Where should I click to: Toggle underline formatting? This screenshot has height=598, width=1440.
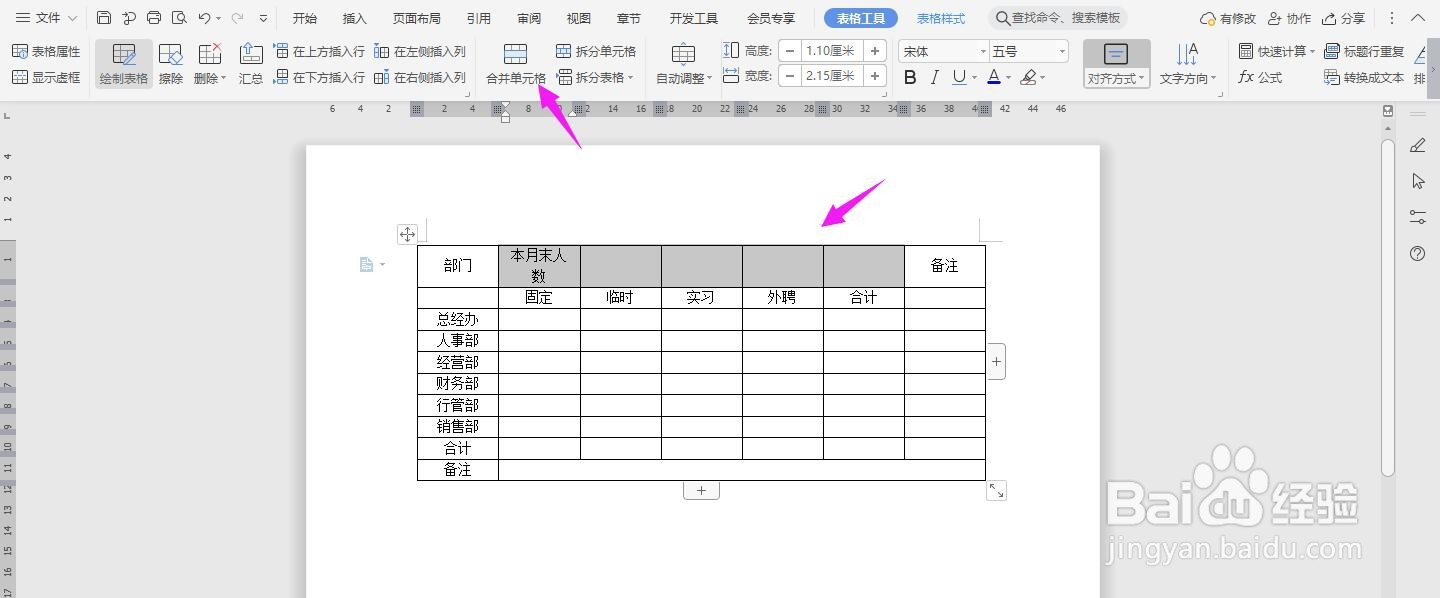(959, 76)
